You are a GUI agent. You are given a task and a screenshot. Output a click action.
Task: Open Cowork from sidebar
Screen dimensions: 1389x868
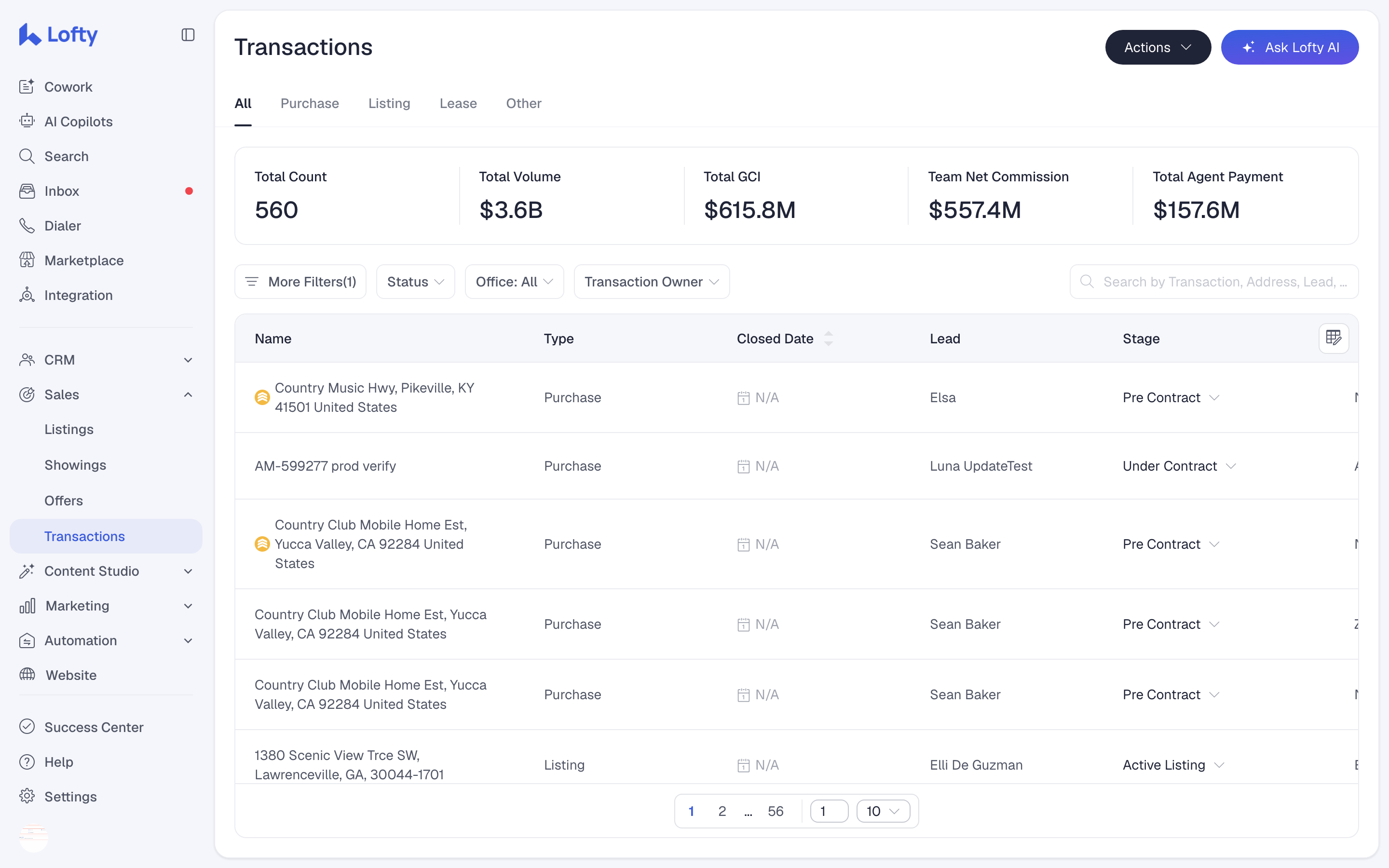click(x=68, y=87)
